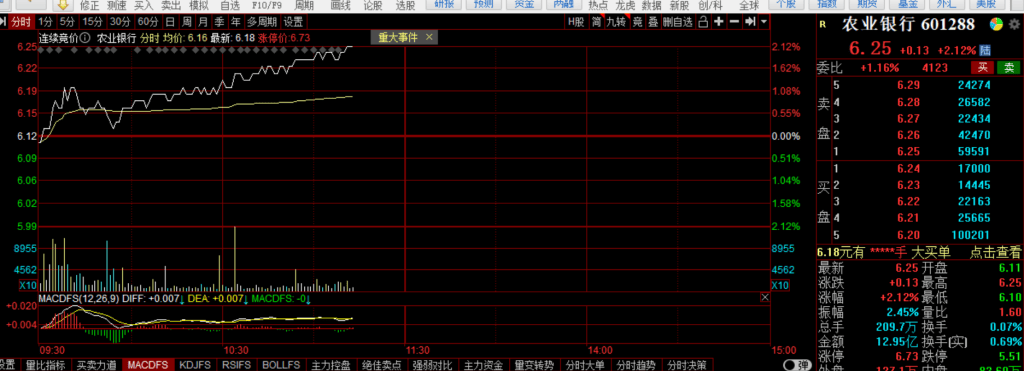Viewport: 1024px width, 371px height.
Task: Click the plus zoom-in icon
Action: (x=719, y=22)
